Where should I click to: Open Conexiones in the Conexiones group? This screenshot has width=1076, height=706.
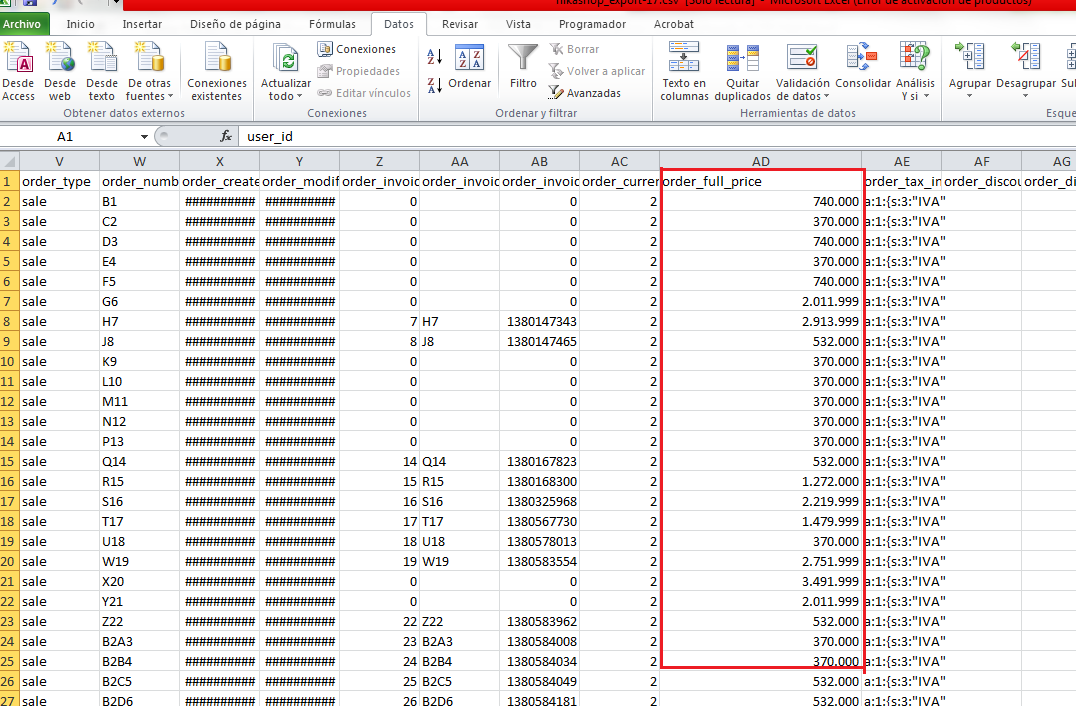click(357, 49)
